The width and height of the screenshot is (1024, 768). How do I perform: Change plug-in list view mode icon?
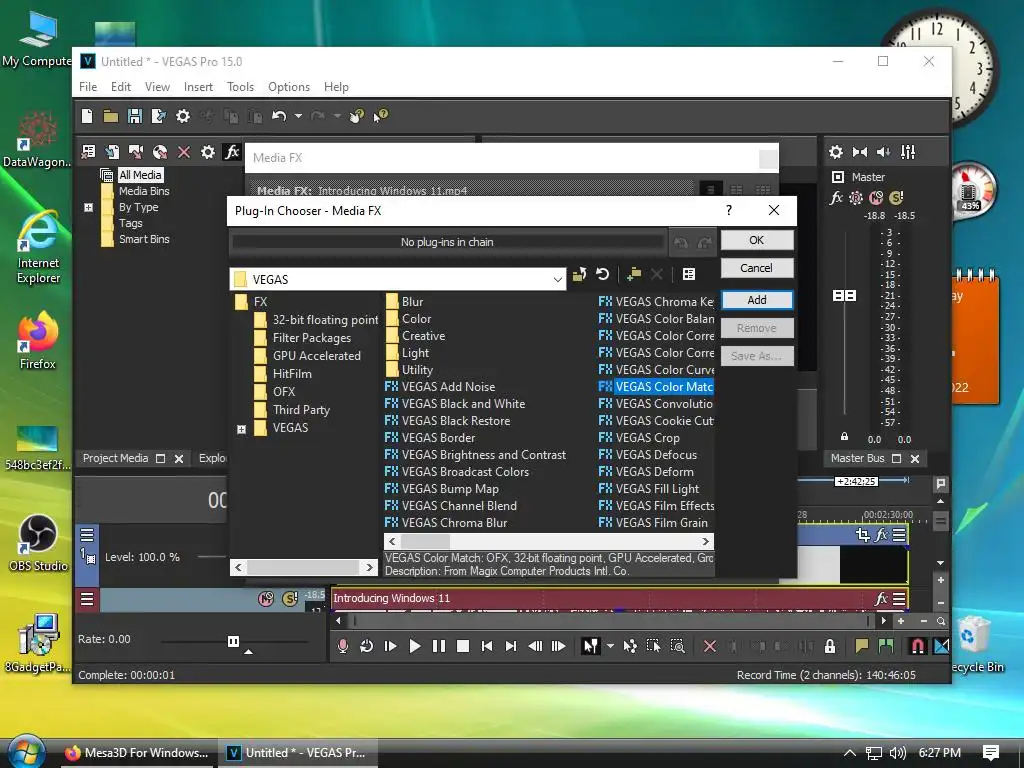(x=688, y=274)
